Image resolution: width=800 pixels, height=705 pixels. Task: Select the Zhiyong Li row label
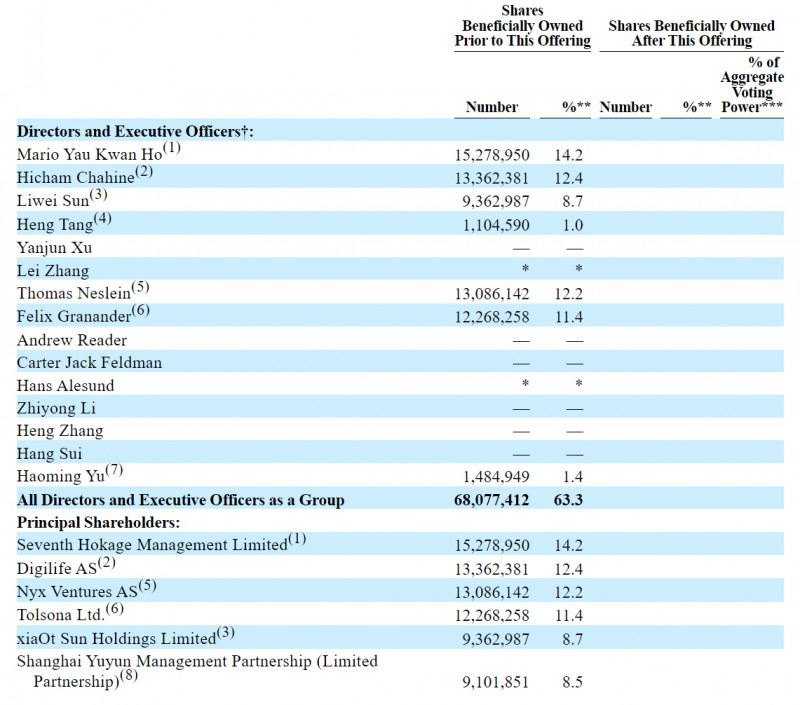pos(56,408)
